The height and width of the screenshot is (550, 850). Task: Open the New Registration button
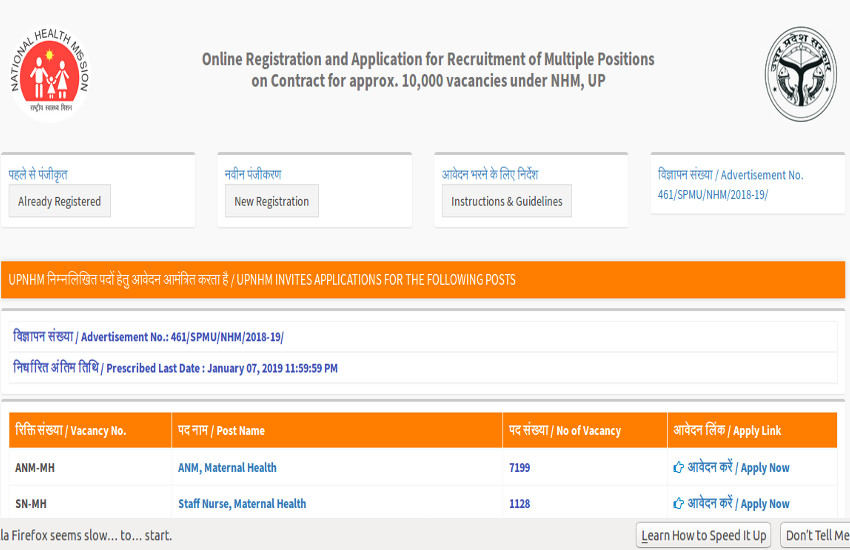[x=271, y=201]
